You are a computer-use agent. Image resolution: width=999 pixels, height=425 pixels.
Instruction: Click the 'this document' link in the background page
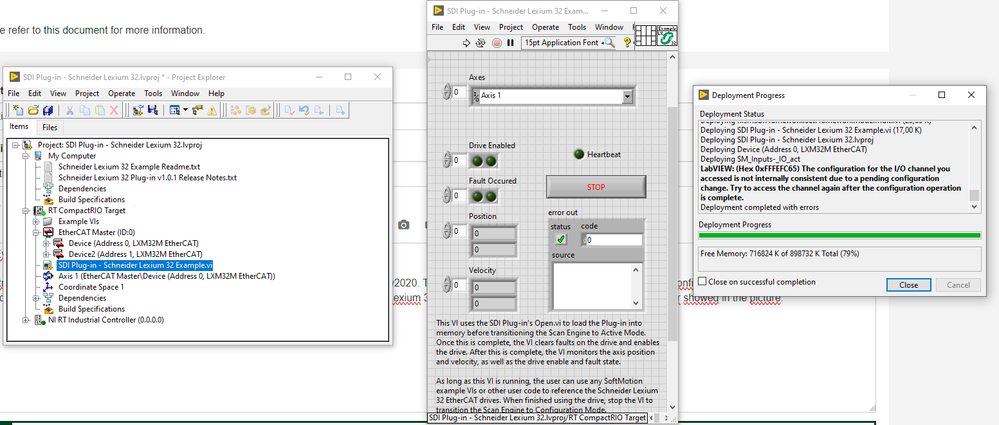[x=76, y=30]
